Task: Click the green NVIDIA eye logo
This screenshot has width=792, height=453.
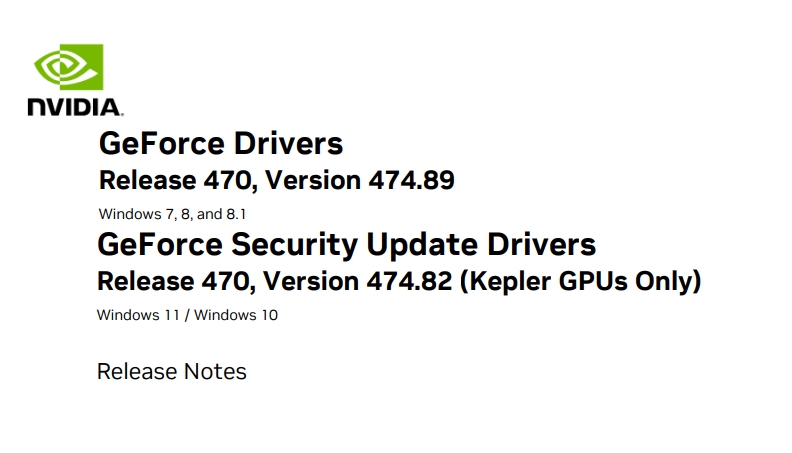Action: click(x=69, y=67)
